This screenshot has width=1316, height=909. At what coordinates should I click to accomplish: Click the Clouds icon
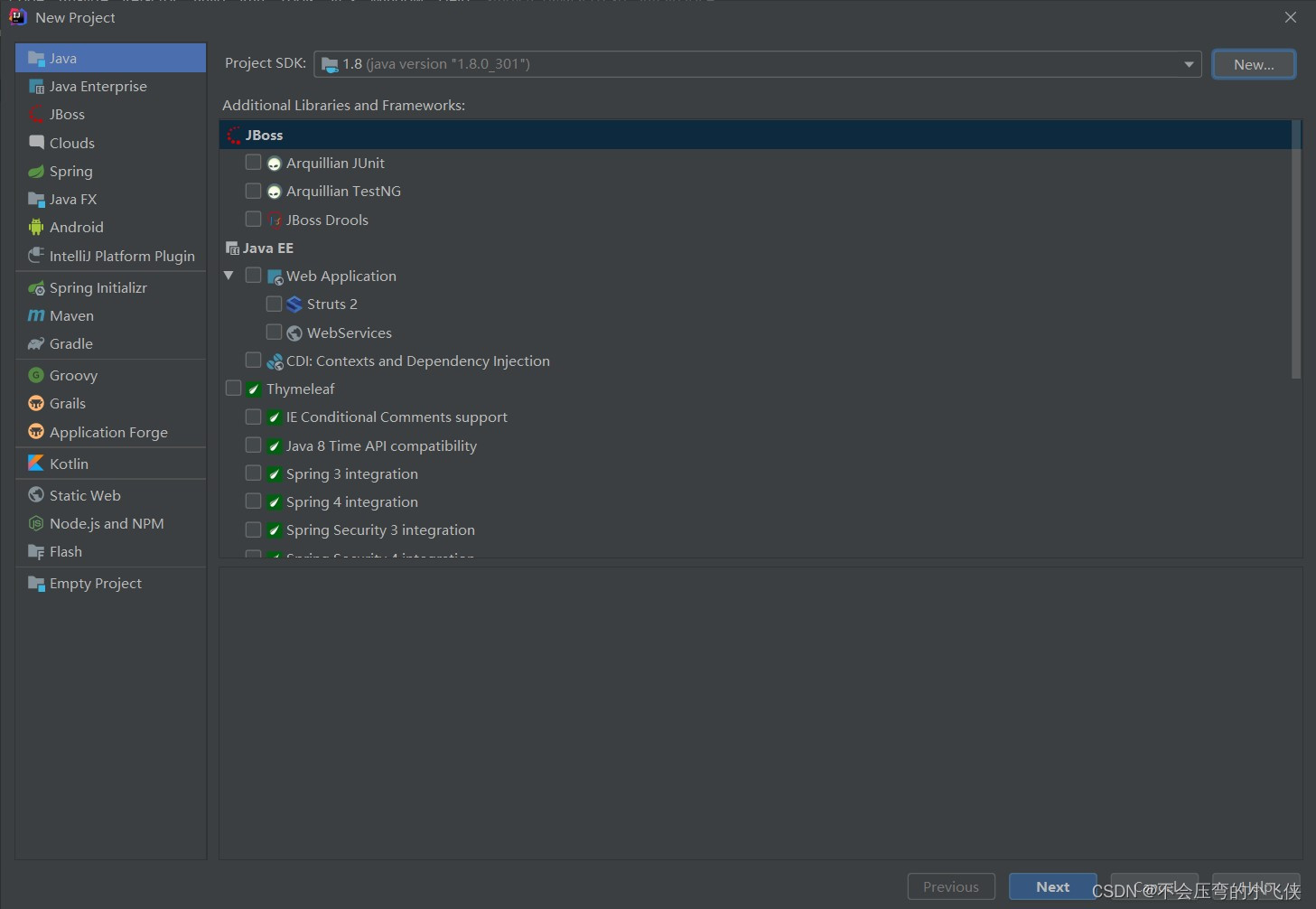[x=36, y=143]
